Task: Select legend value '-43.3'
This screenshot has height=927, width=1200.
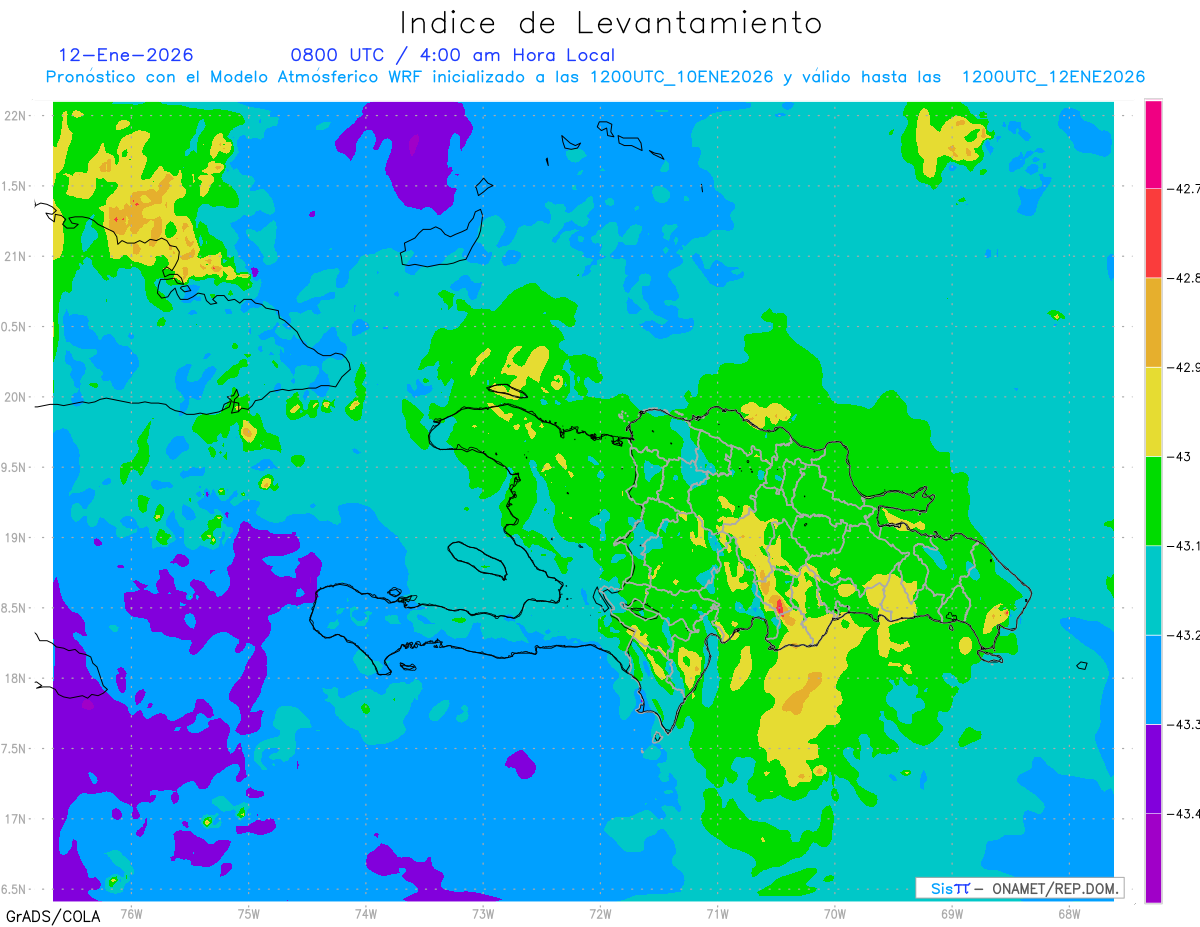Action: click(1182, 724)
